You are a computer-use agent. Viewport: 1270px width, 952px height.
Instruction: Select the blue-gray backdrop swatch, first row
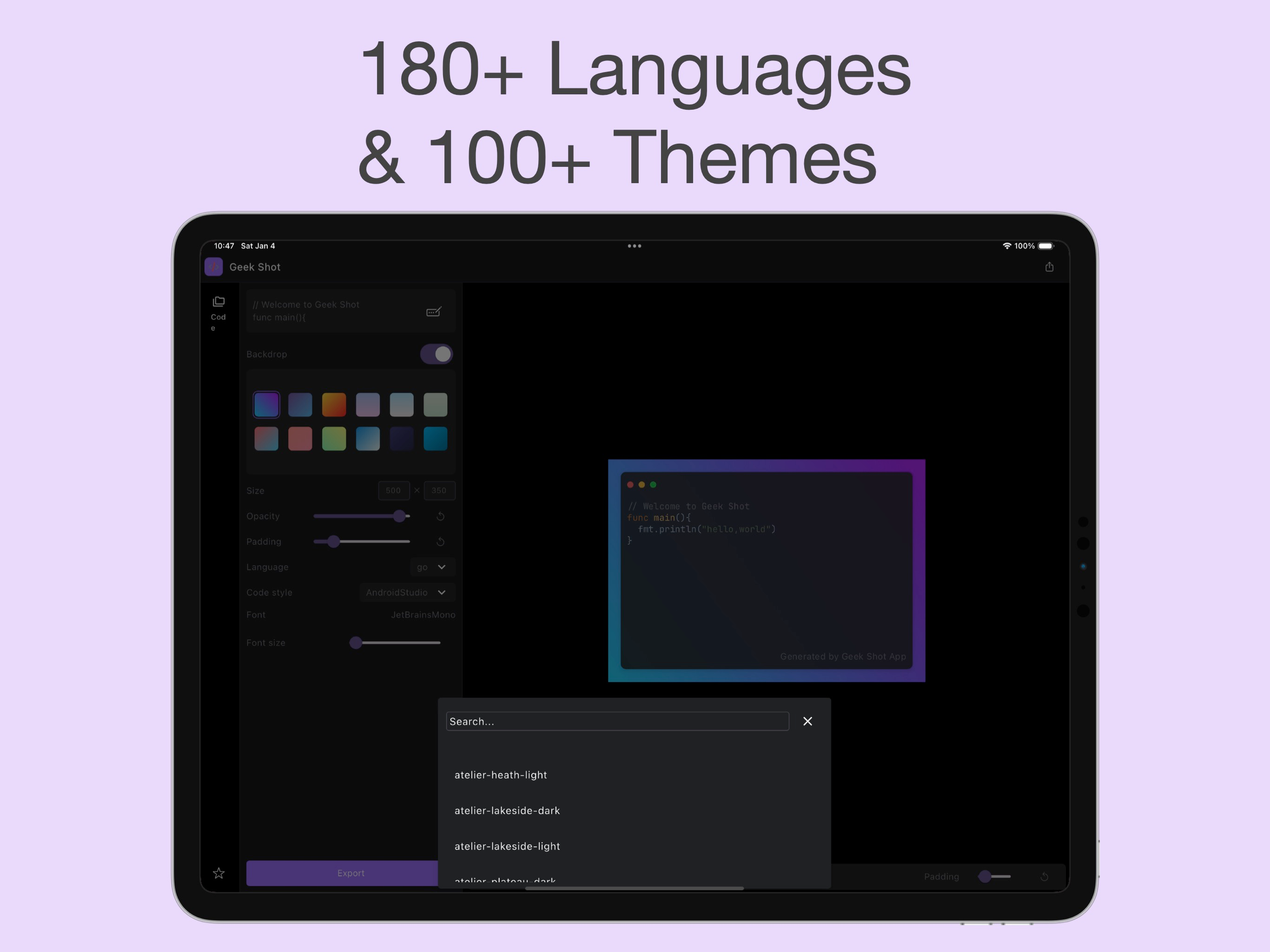(402, 405)
